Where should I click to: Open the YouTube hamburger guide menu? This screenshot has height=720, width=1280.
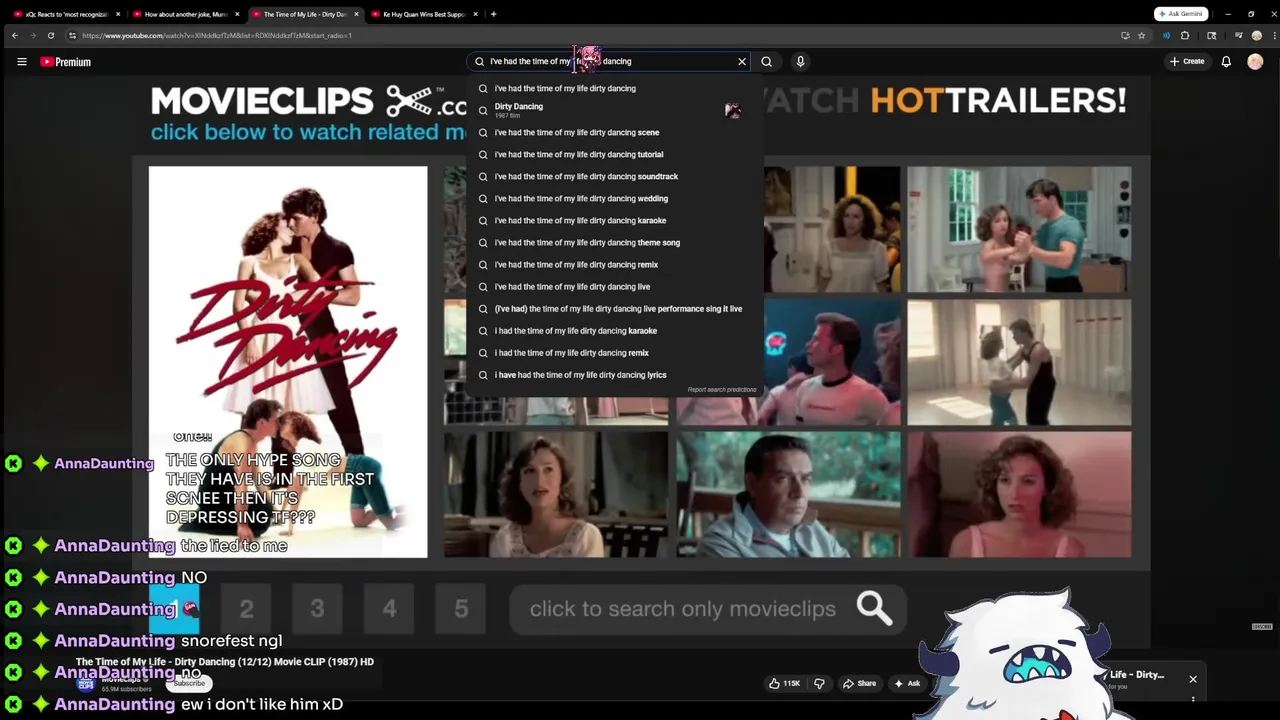point(21,62)
